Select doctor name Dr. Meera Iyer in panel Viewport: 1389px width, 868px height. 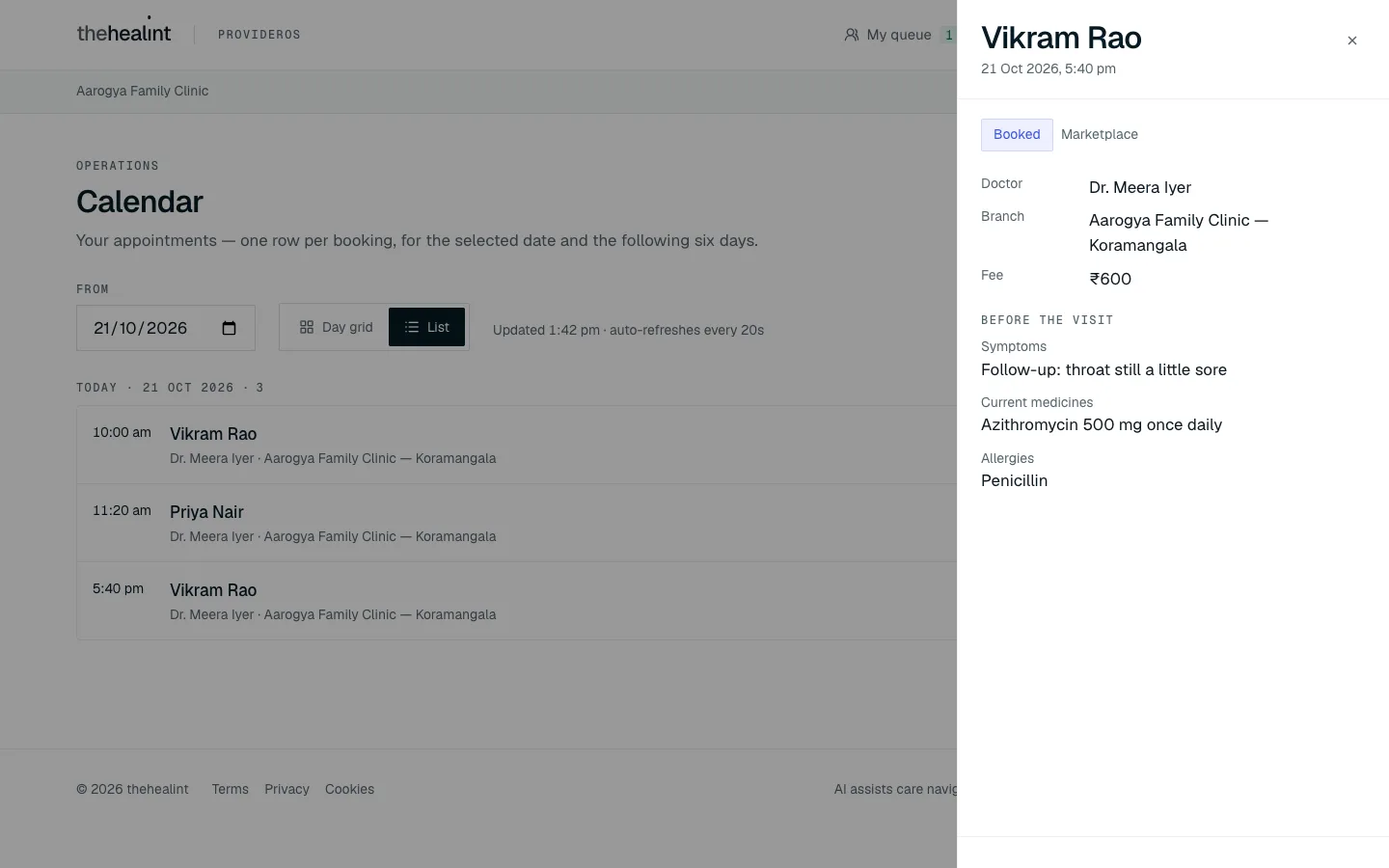pos(1140,187)
